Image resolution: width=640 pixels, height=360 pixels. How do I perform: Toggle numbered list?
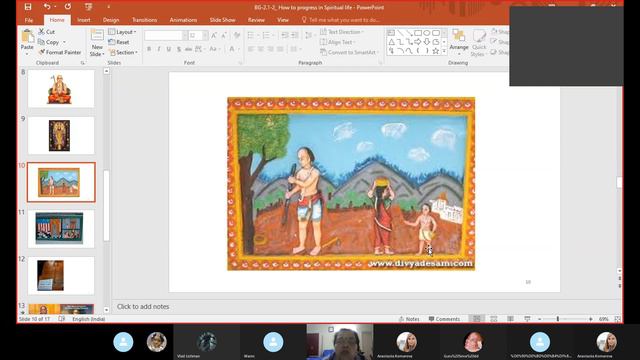pyautogui.click(x=267, y=36)
